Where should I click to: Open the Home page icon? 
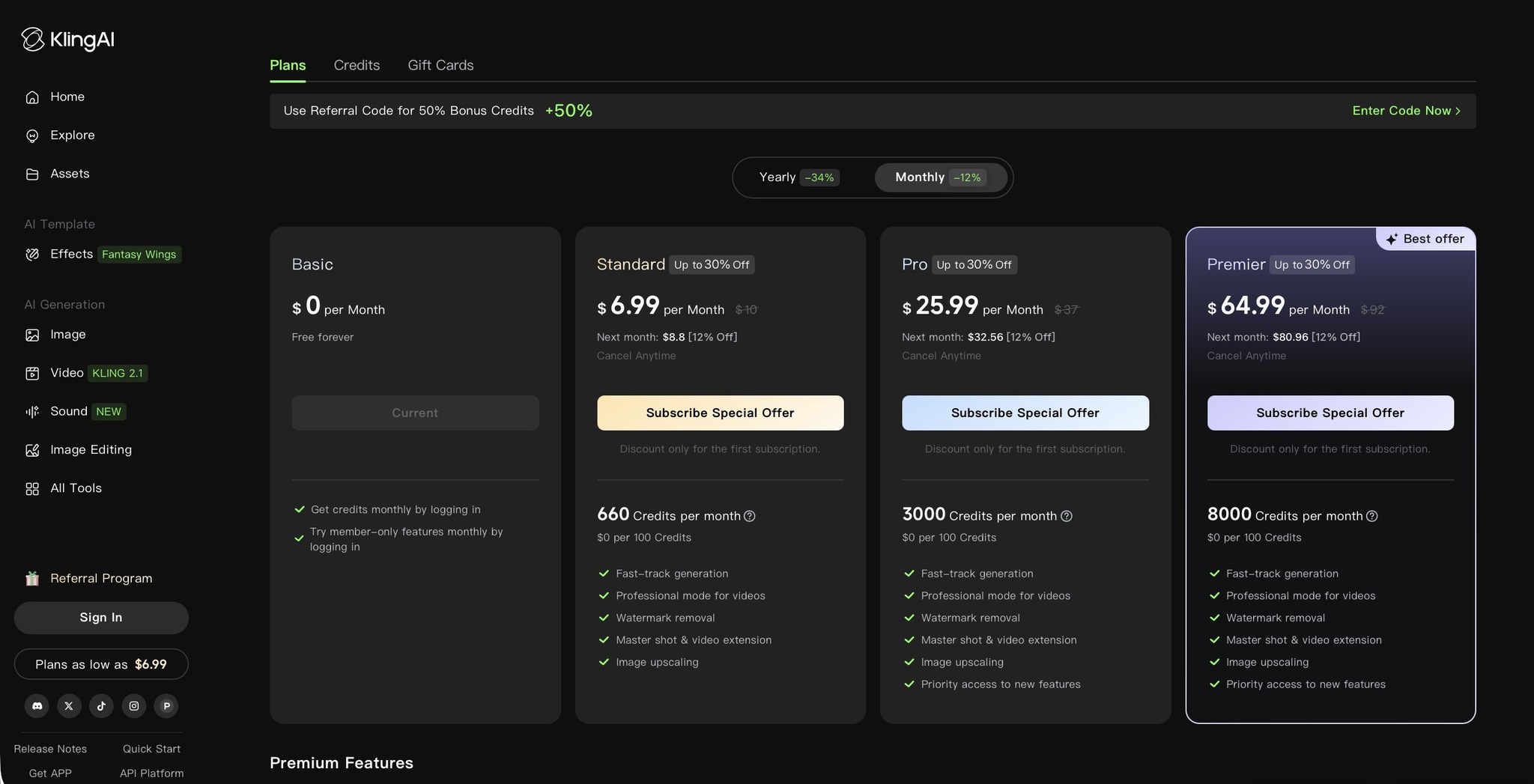pos(32,97)
